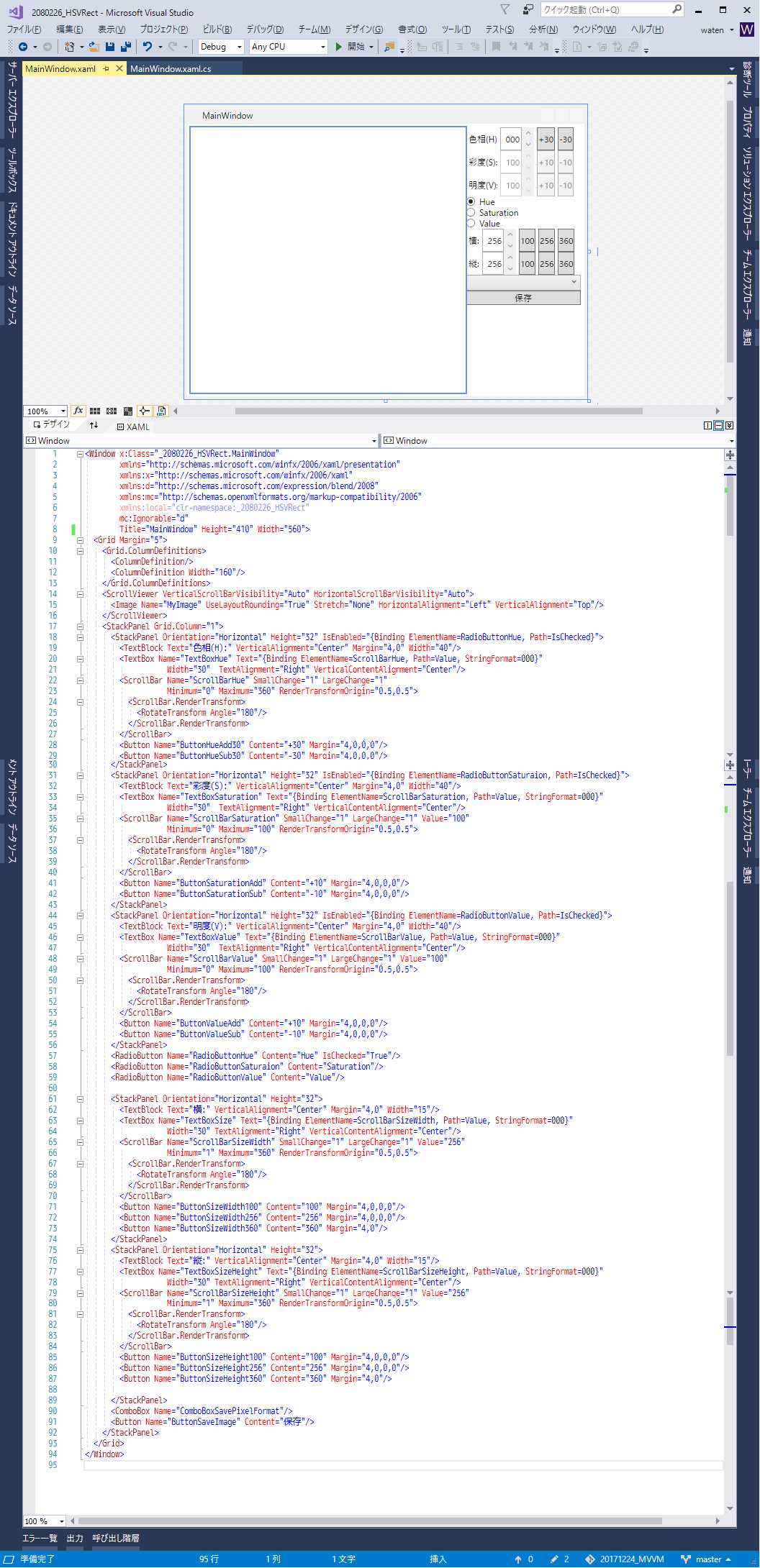This screenshot has width=760, height=1568.
Task: Pin the MainWindow.xaml tab
Action: [x=107, y=69]
